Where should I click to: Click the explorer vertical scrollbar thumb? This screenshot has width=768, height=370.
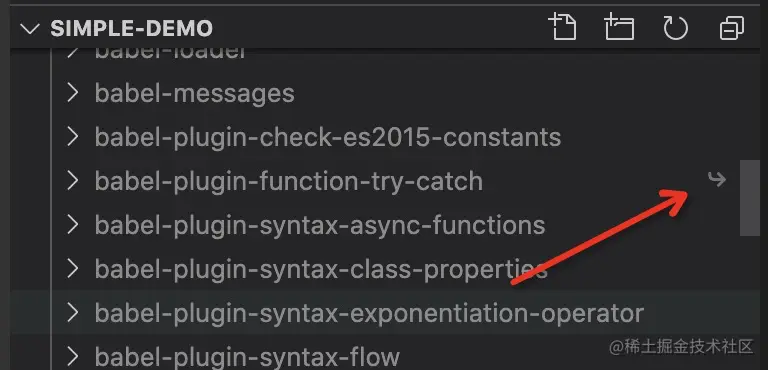[749, 197]
